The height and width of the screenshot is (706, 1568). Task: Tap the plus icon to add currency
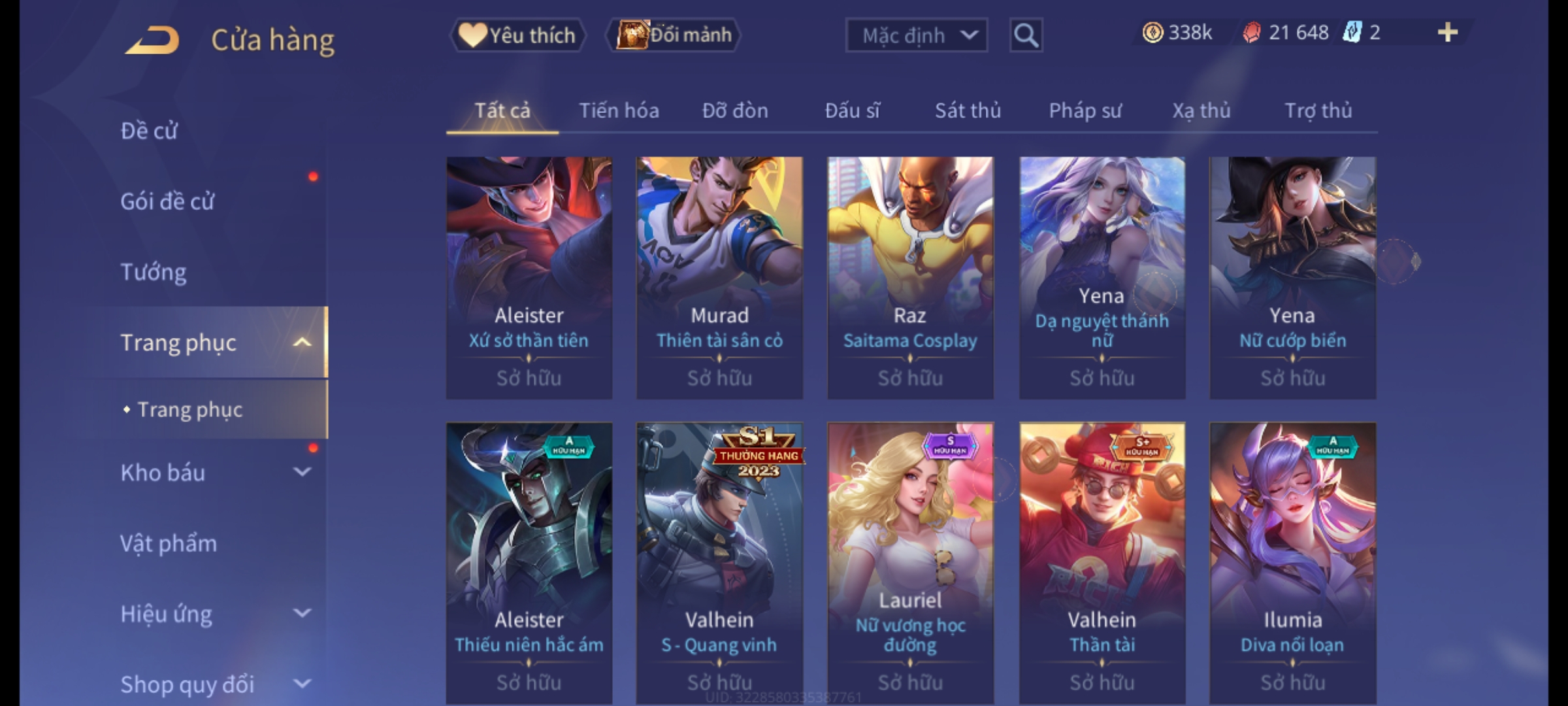(1448, 33)
